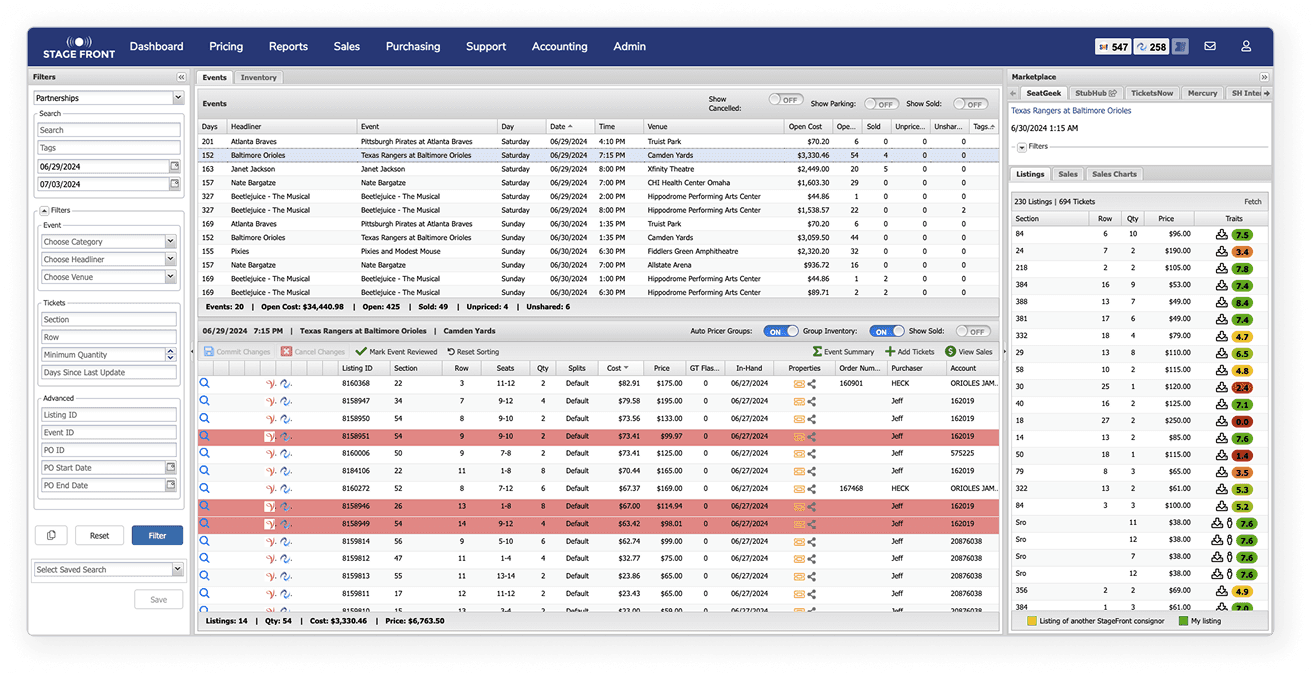Click the Reset button
Image resolution: width=1313 pixels, height=673 pixels.
pyautogui.click(x=99, y=535)
